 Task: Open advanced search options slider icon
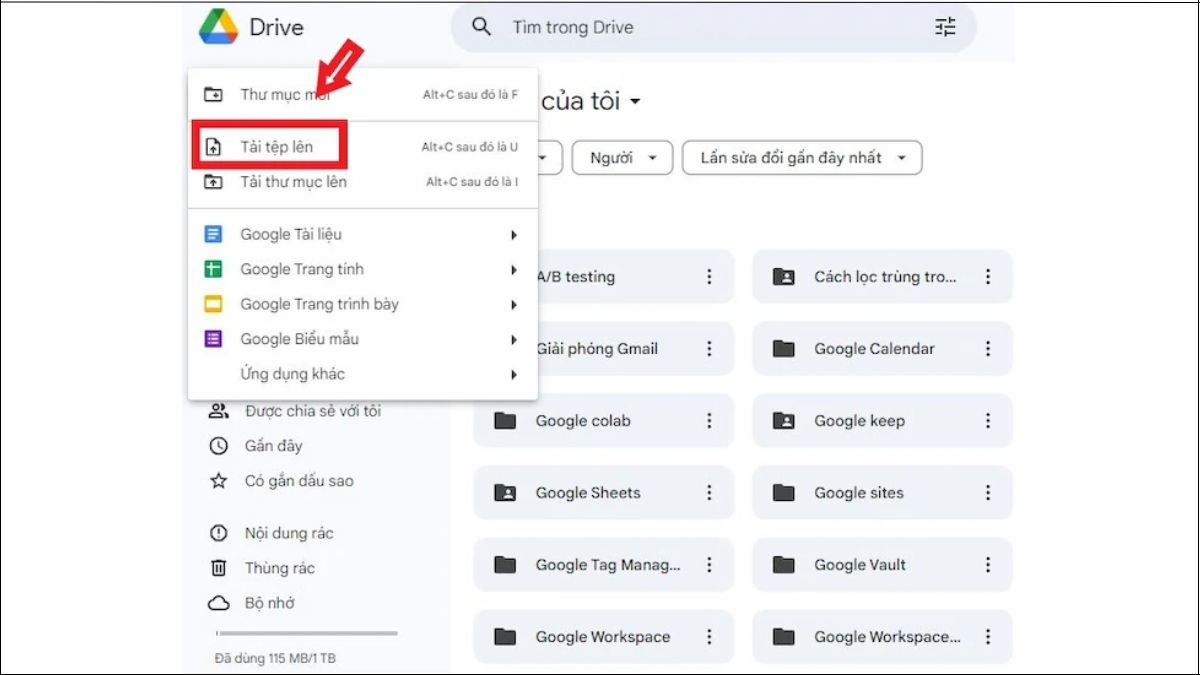pyautogui.click(x=945, y=27)
